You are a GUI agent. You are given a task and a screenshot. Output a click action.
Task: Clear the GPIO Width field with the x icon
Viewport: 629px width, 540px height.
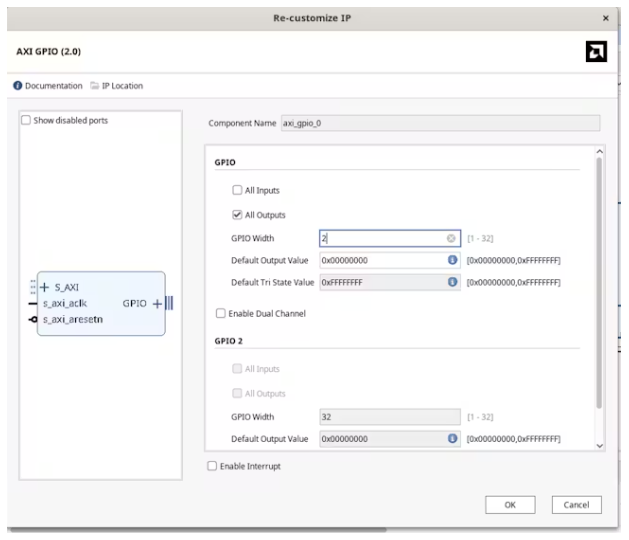[451, 238]
